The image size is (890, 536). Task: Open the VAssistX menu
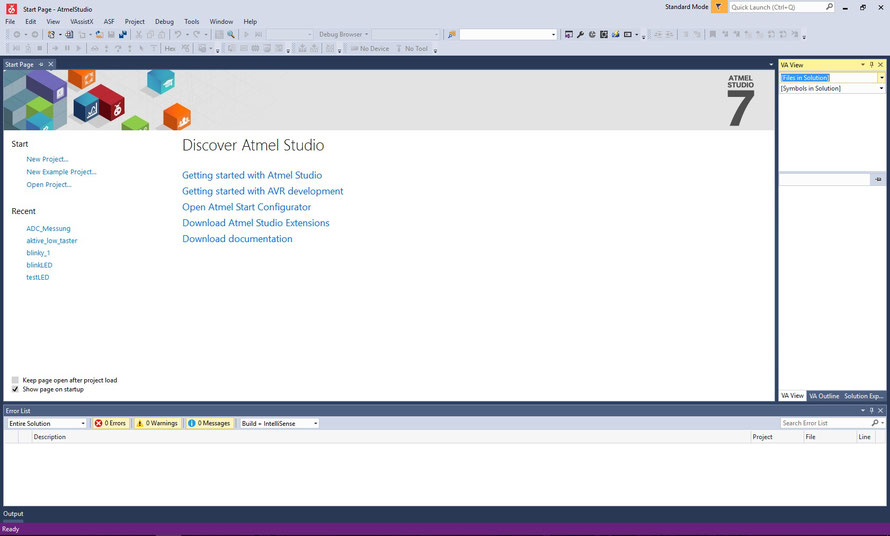pyautogui.click(x=82, y=22)
